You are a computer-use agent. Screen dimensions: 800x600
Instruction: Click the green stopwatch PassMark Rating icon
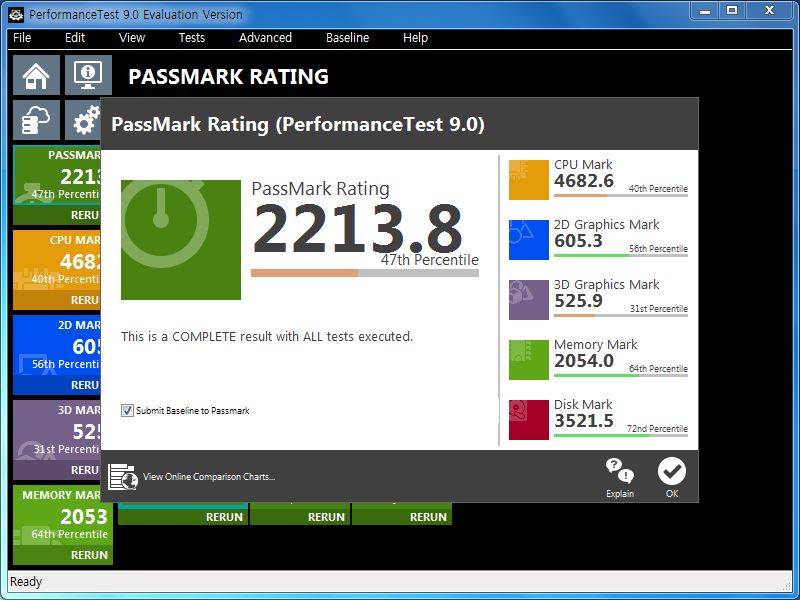pyautogui.click(x=181, y=239)
